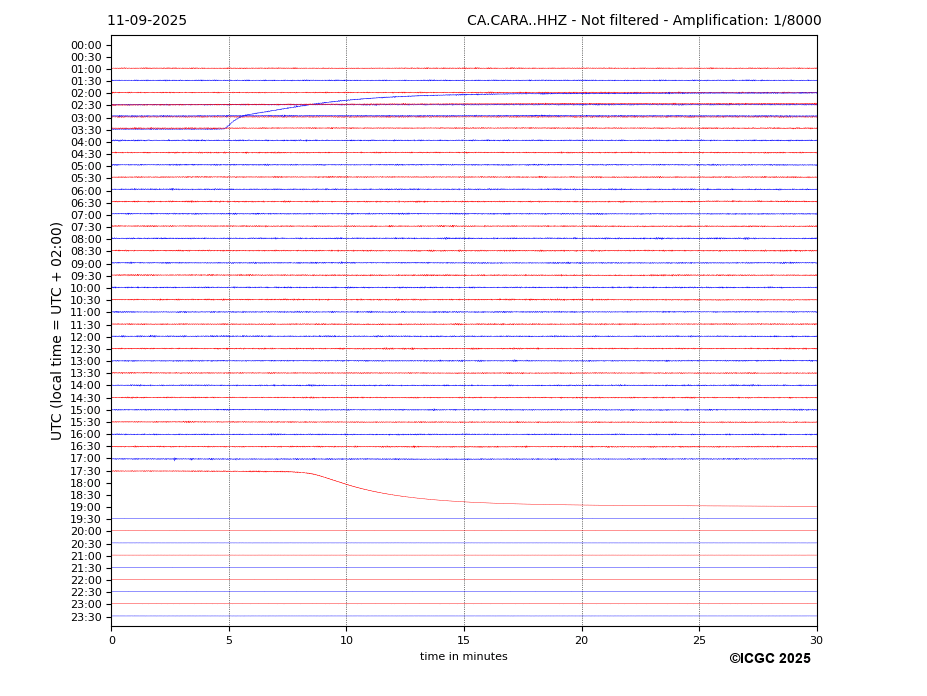Select the 17:30 time row label
This screenshot has height=696, width=927.
[86, 471]
